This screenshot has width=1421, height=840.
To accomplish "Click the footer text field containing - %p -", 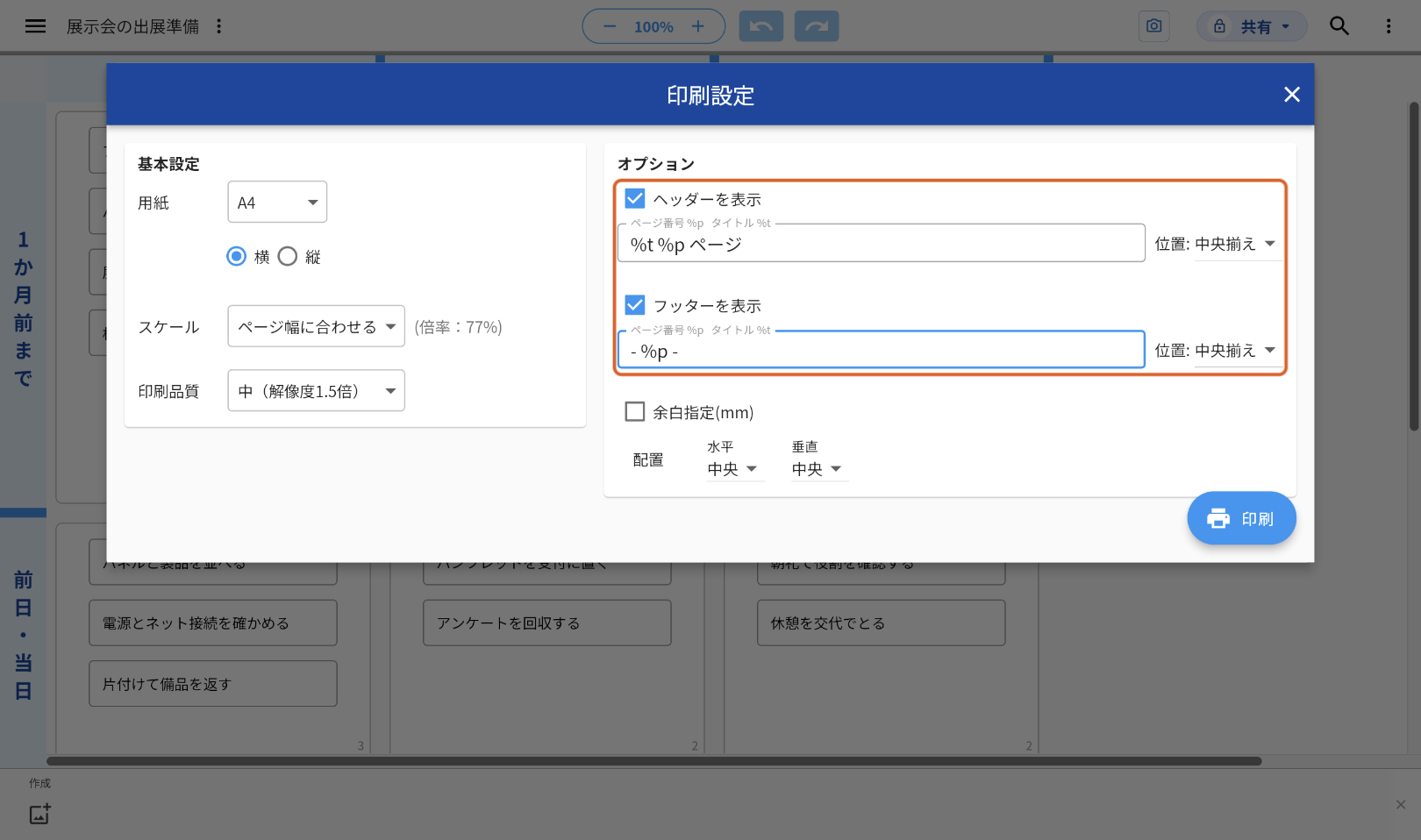I will pyautogui.click(x=882, y=351).
